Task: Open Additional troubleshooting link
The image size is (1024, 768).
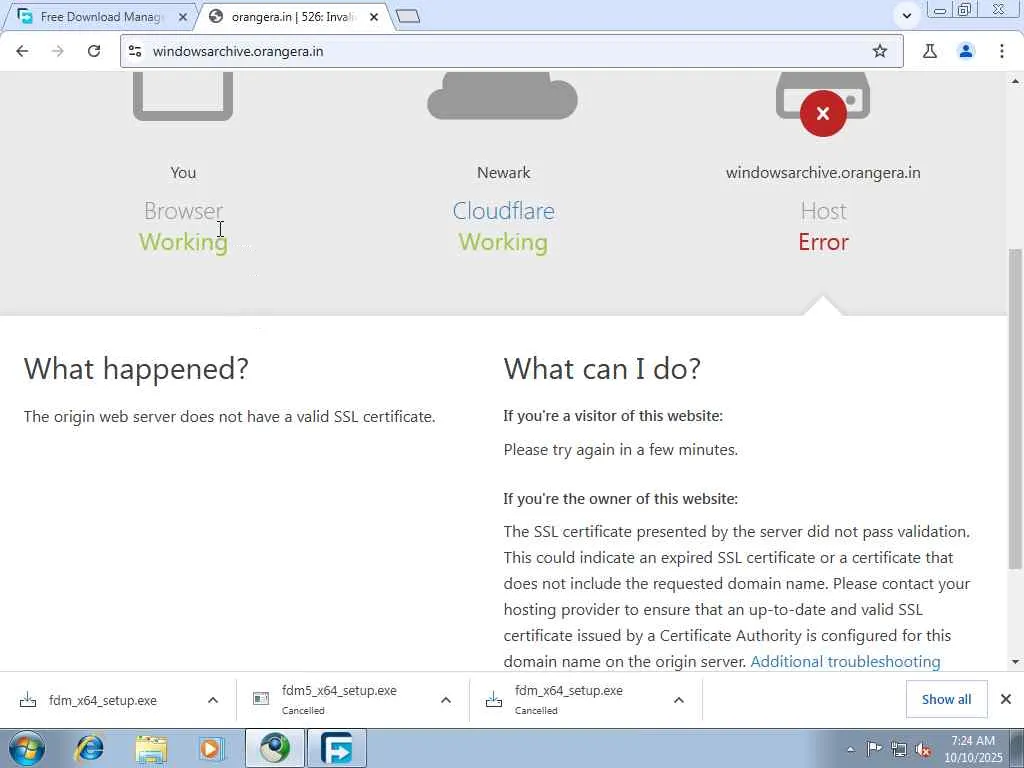Action: click(845, 662)
